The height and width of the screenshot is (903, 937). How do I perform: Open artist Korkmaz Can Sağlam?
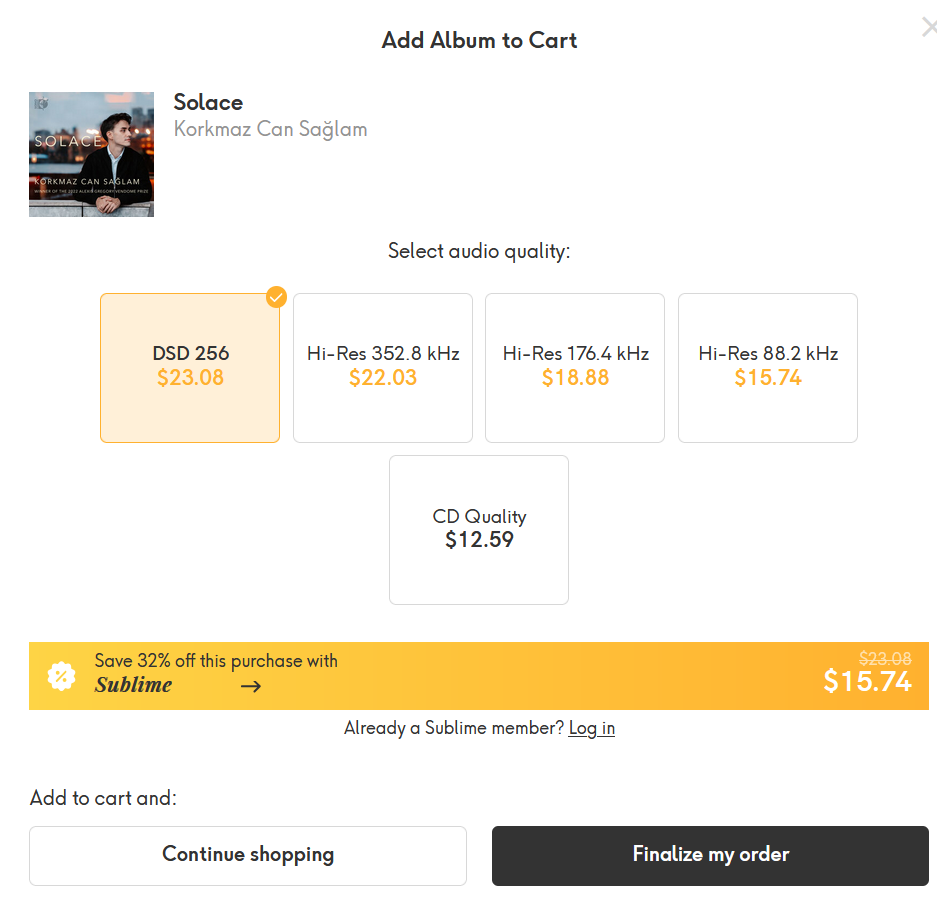click(x=270, y=129)
